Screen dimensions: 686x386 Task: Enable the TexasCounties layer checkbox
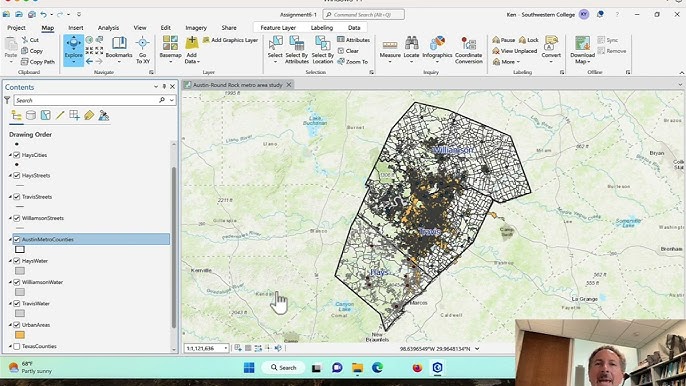(x=17, y=346)
